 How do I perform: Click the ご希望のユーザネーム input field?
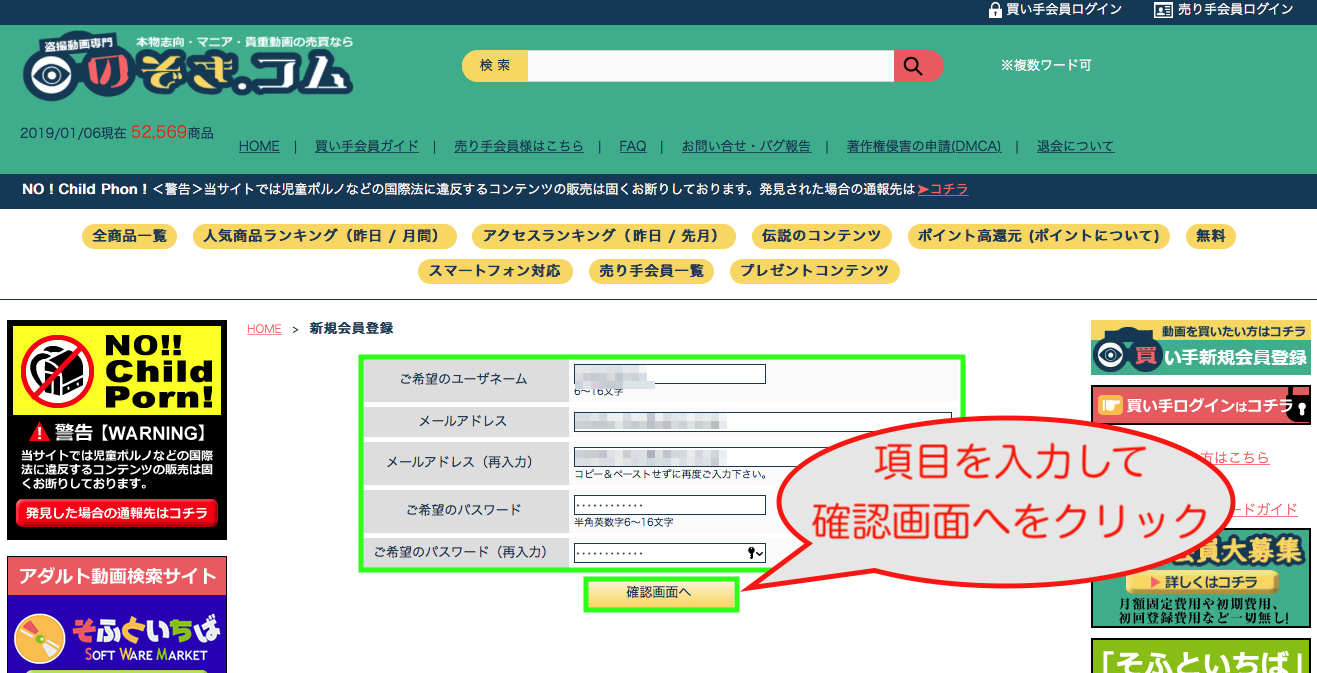(669, 374)
